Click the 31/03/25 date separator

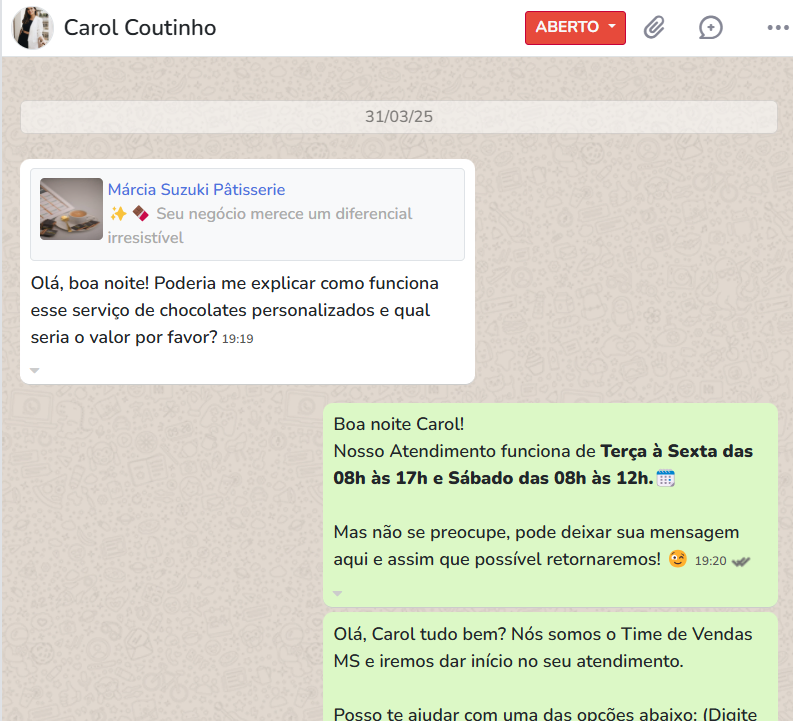tap(399, 117)
